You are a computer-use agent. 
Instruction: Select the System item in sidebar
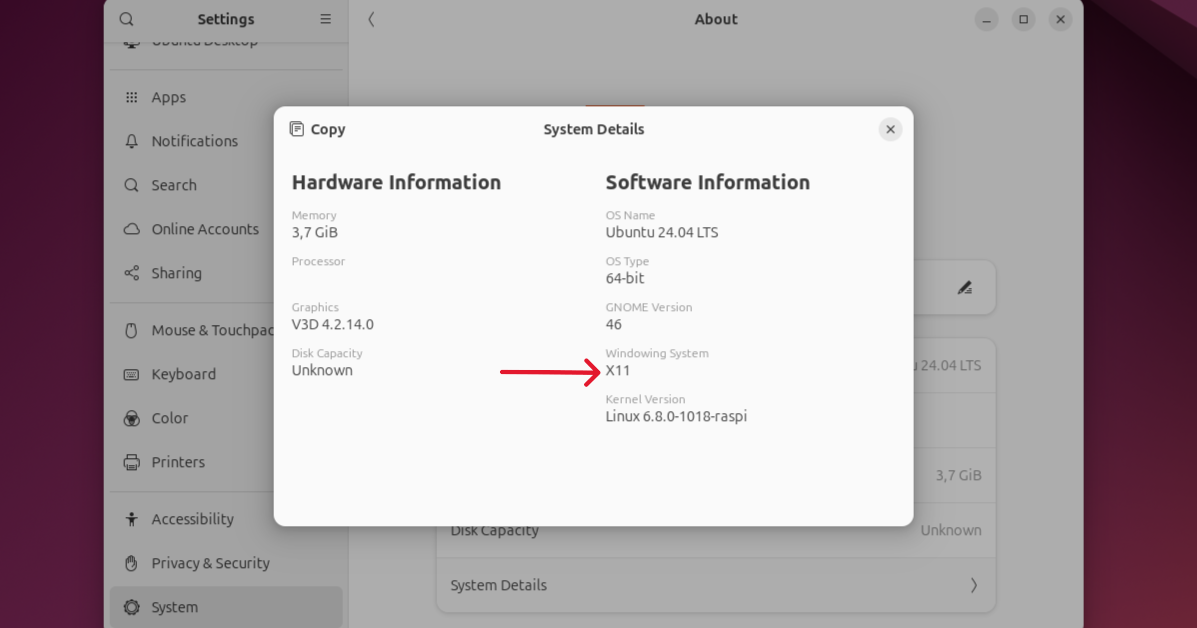point(175,607)
